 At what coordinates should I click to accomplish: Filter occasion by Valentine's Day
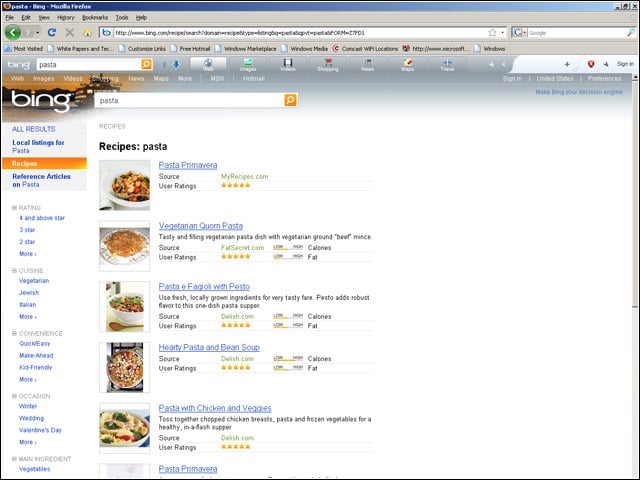pos(40,430)
